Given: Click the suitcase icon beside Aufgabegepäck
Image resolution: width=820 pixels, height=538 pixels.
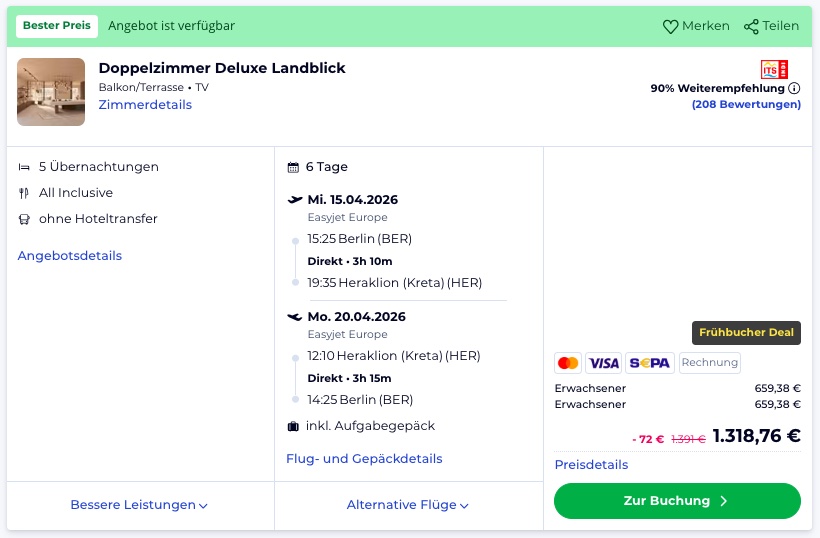Looking at the screenshot, I should pyautogui.click(x=293, y=426).
